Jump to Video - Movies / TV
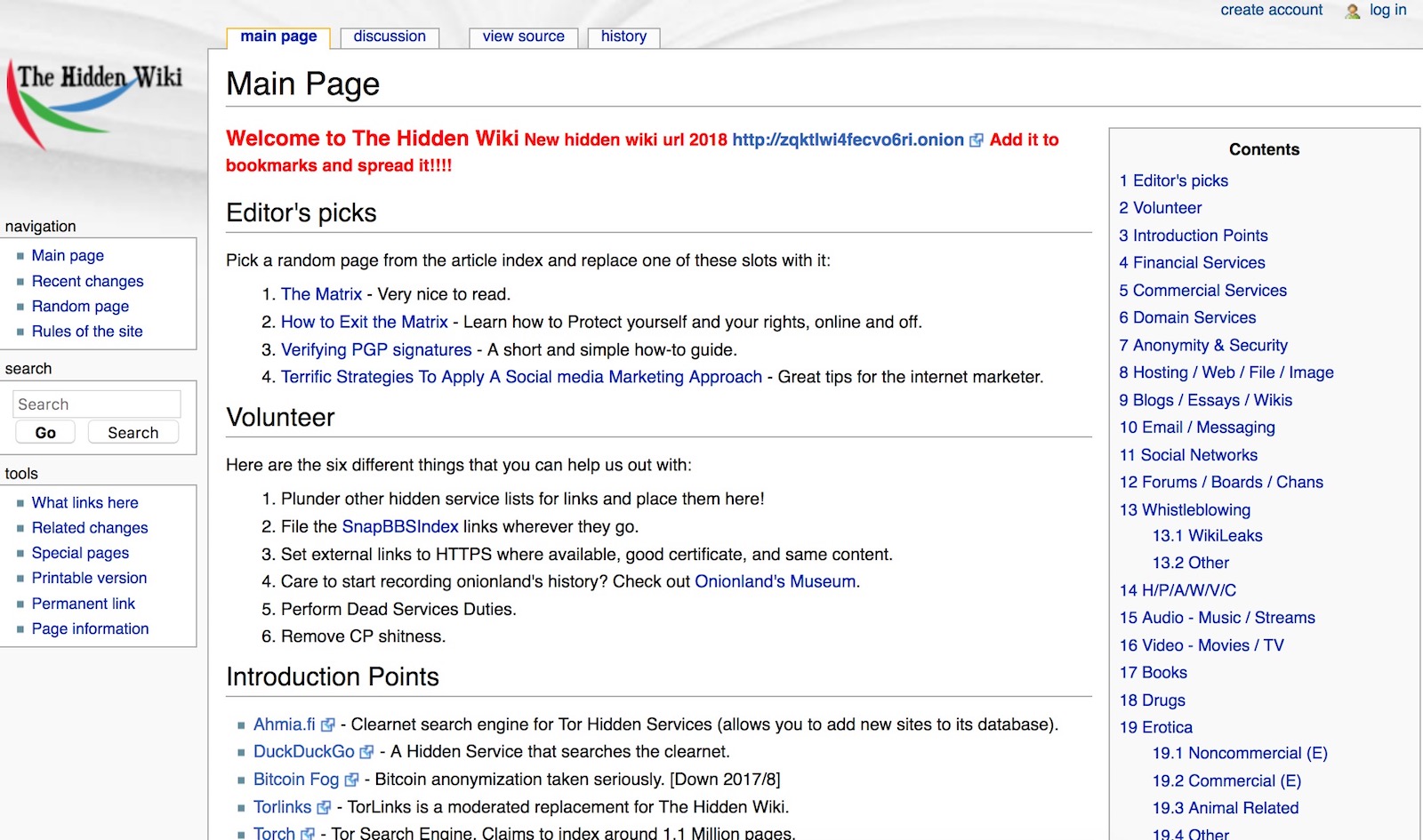The image size is (1423, 840). (x=1202, y=646)
